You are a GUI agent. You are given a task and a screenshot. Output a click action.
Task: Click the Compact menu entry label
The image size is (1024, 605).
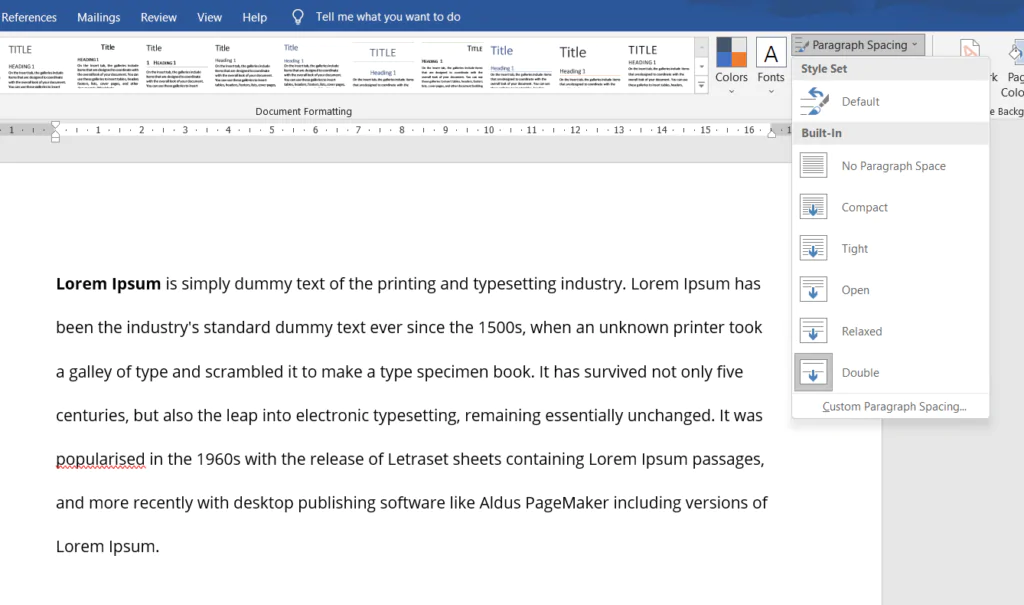tap(864, 207)
